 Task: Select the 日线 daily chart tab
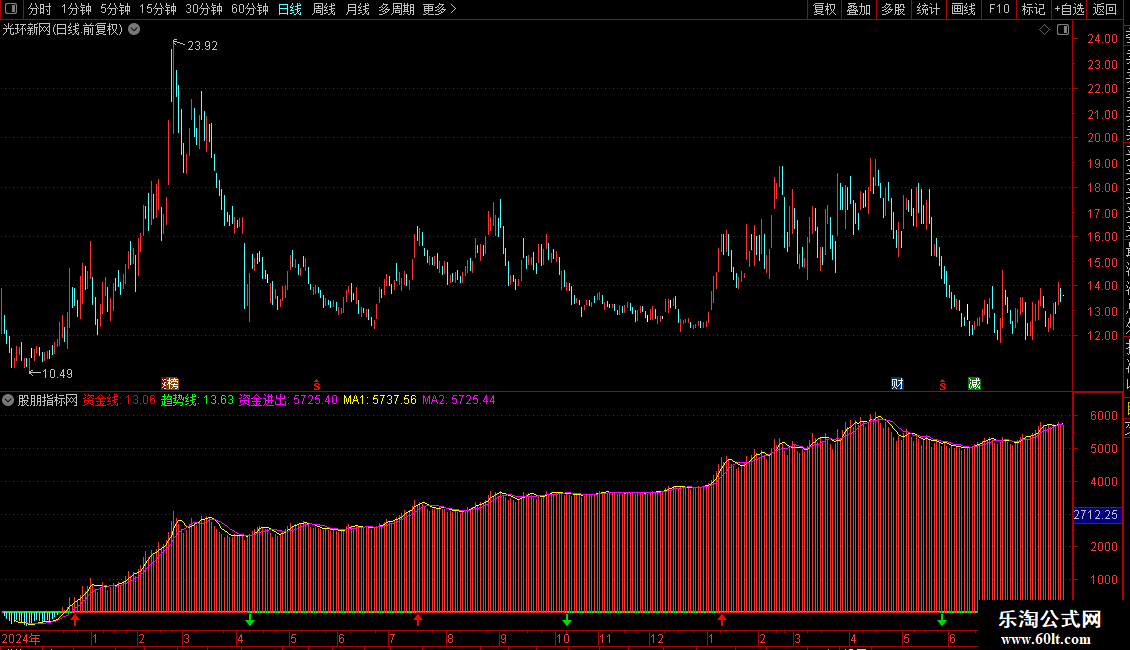click(x=290, y=9)
